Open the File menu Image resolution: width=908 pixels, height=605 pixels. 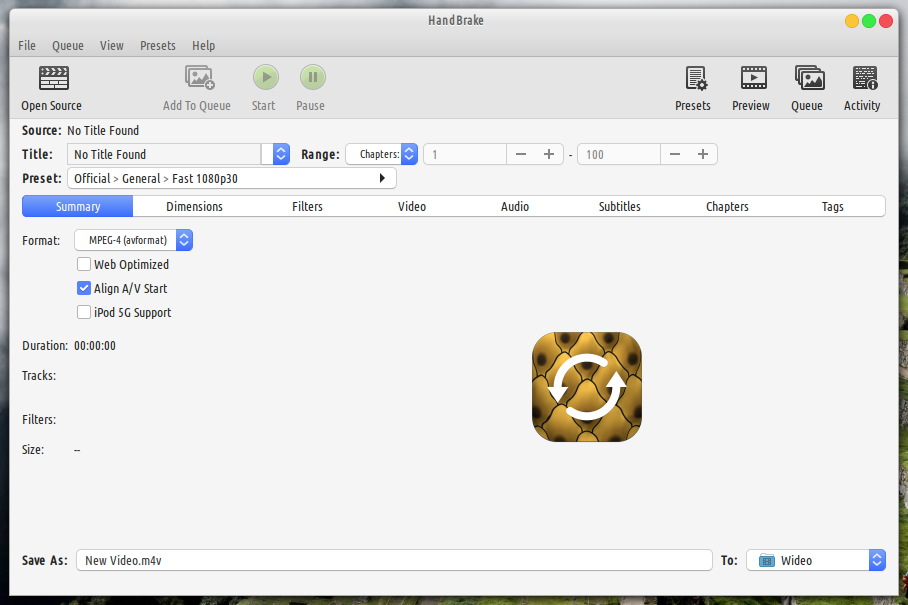pos(27,45)
